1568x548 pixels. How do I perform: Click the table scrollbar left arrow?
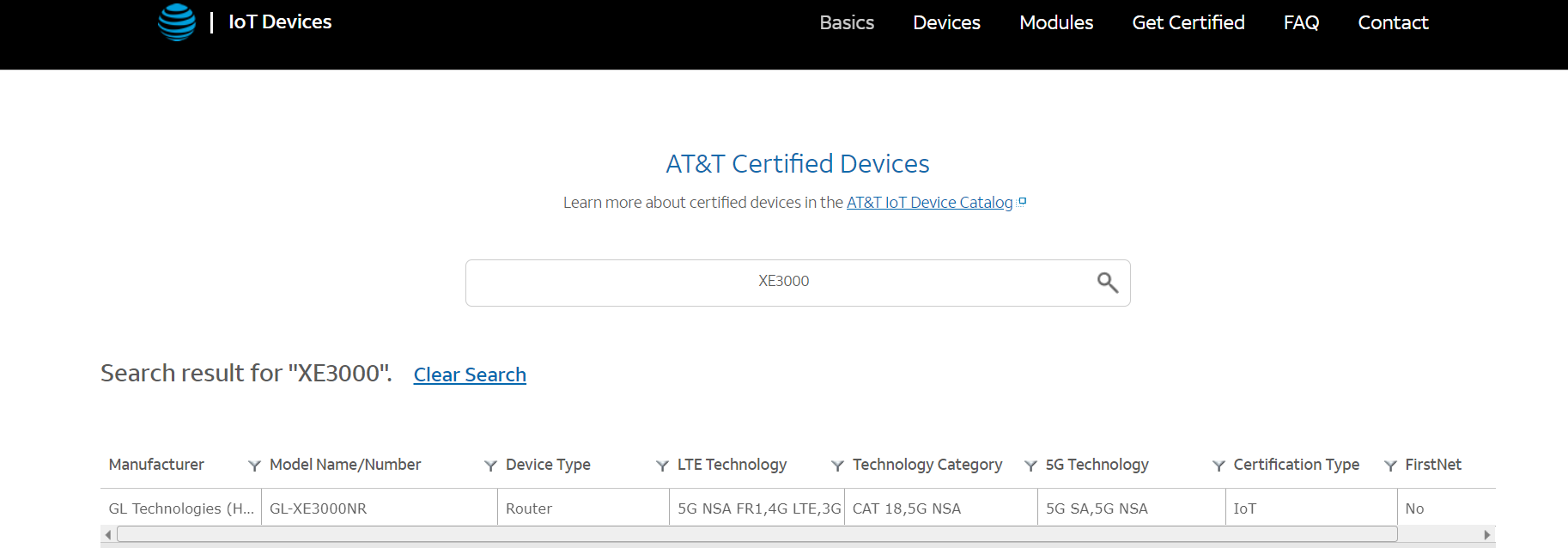point(108,534)
